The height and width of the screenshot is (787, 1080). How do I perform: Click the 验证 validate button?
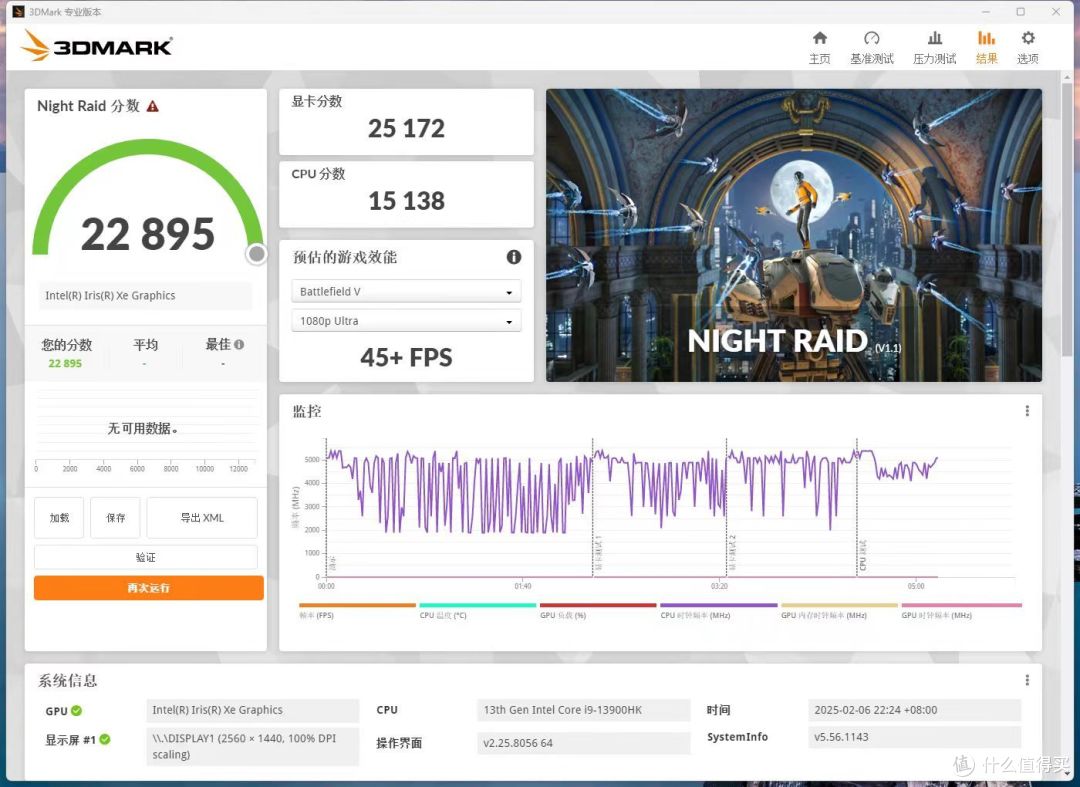tap(146, 557)
